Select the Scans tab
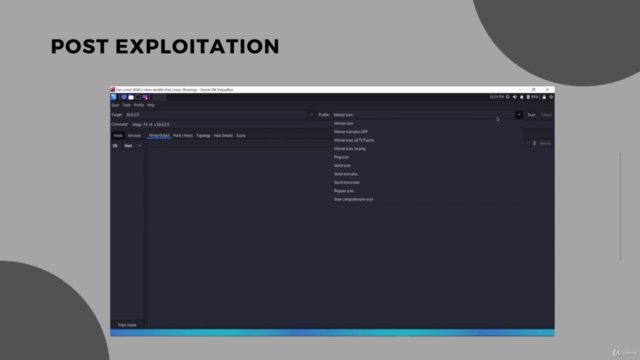The image size is (640, 360). (241, 136)
